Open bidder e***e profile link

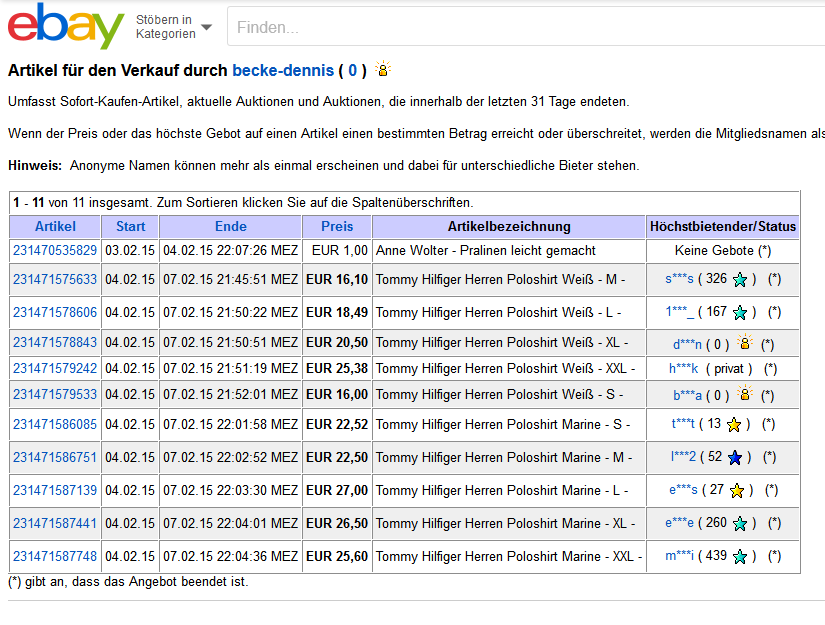(679, 523)
